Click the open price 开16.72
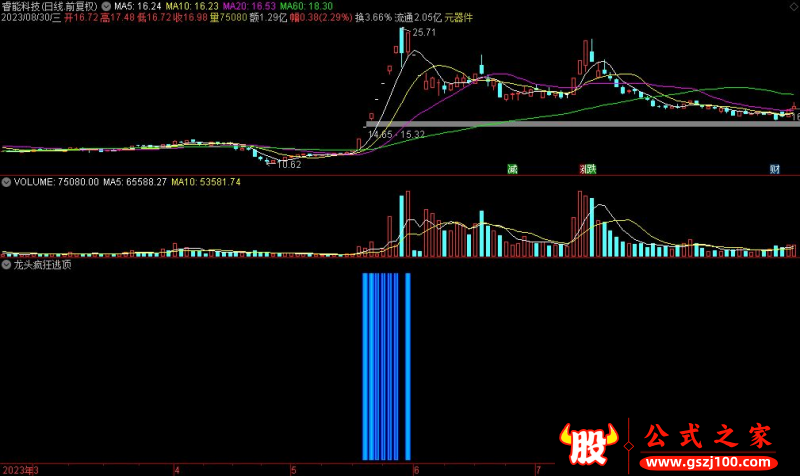 click(81, 18)
